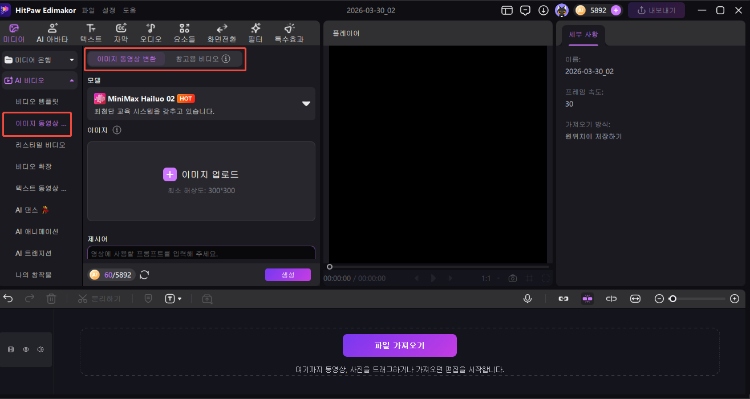
Task: Zoom out timeline with minus button
Action: (659, 299)
